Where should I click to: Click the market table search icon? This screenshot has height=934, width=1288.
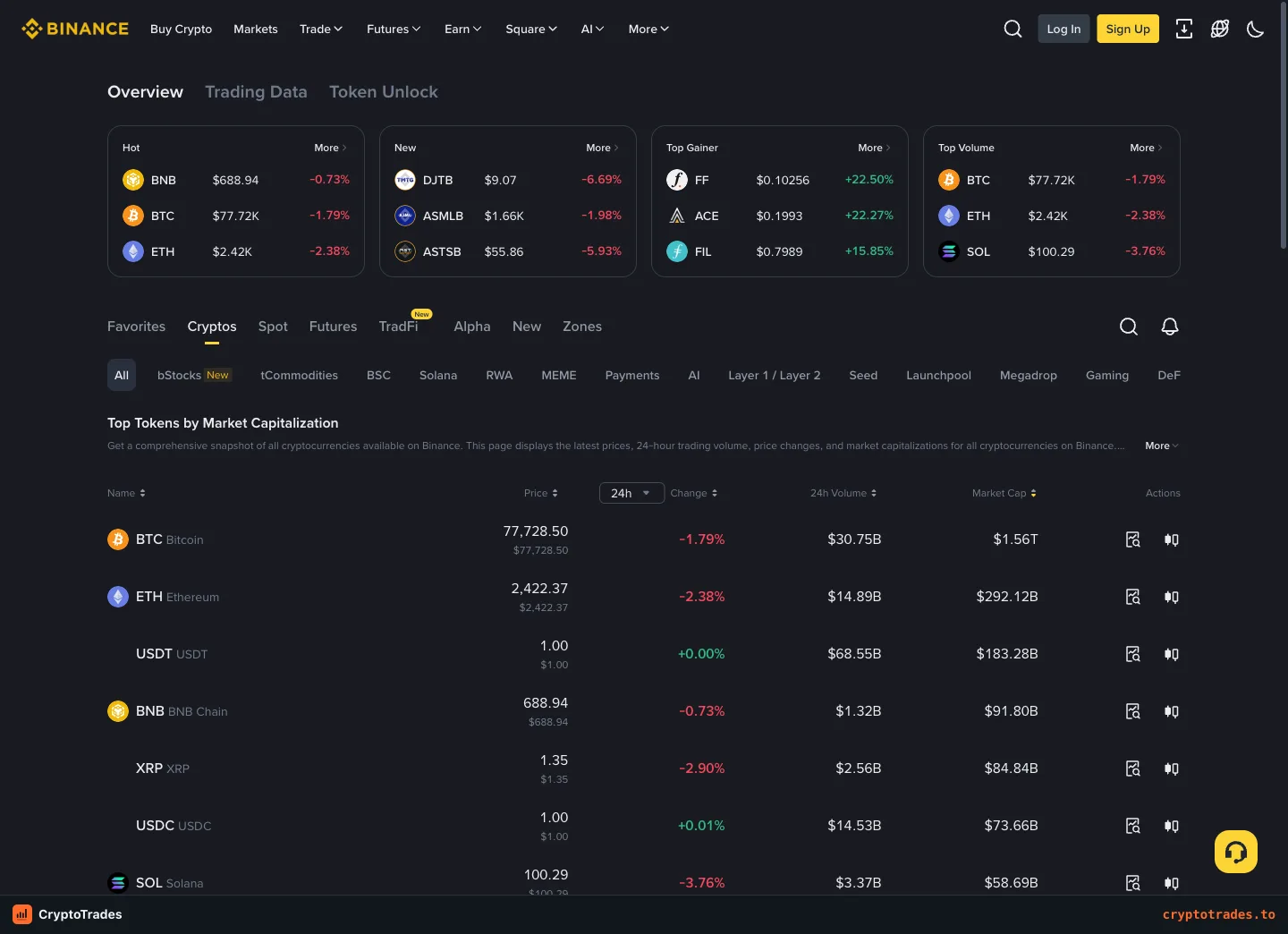1129,327
